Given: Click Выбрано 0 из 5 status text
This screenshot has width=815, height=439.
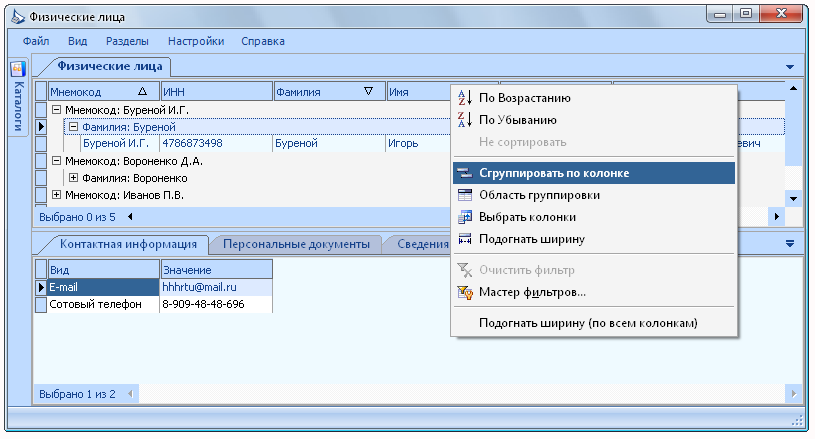Looking at the screenshot, I should 77,217.
